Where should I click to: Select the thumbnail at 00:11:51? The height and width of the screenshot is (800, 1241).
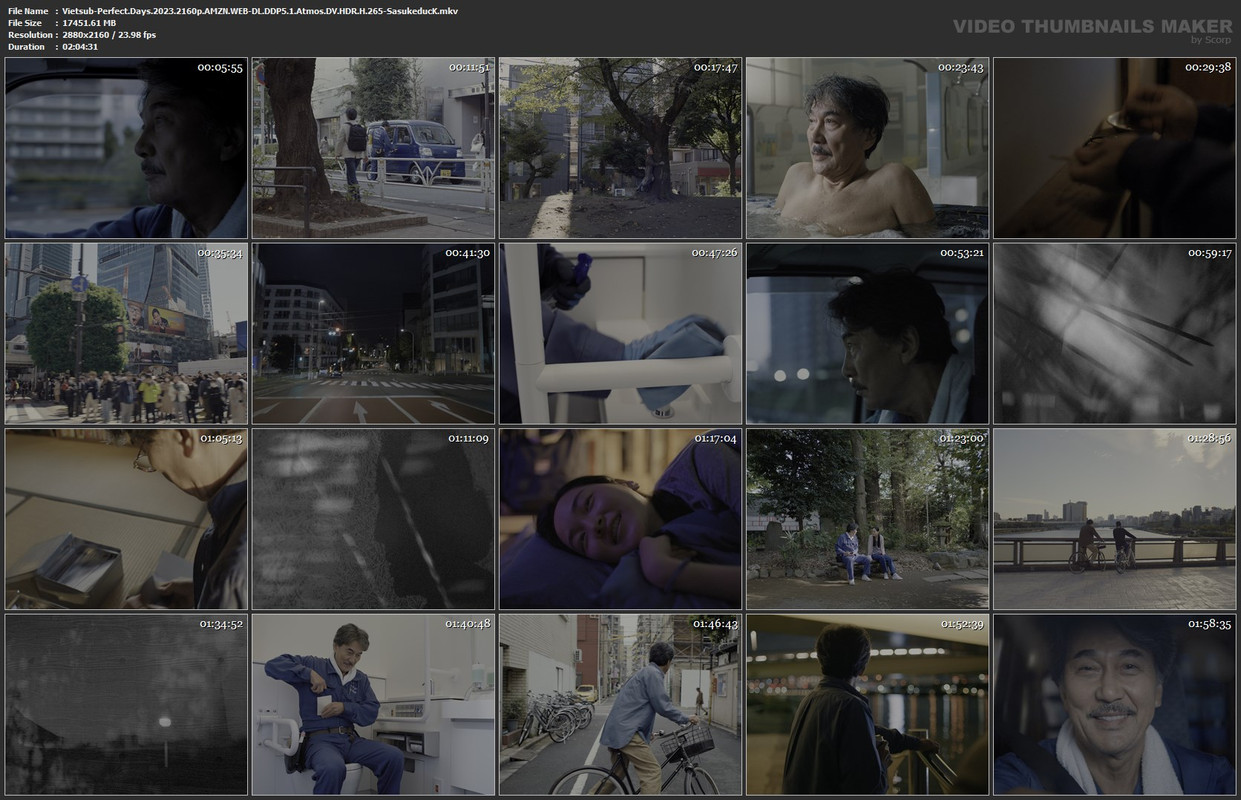tap(373, 148)
